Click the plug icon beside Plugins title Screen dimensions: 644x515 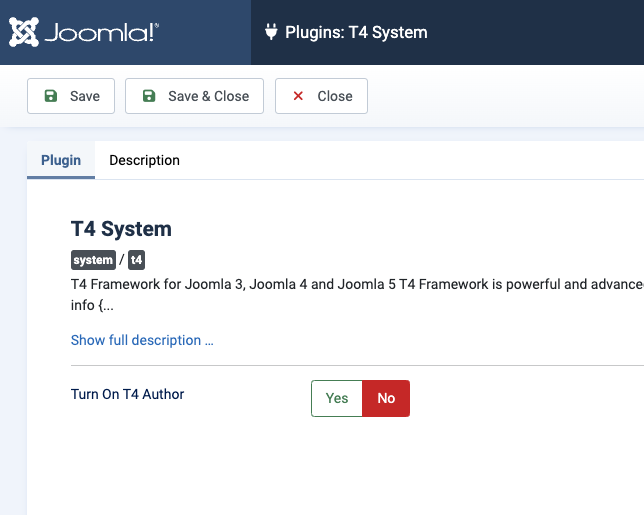tap(271, 32)
